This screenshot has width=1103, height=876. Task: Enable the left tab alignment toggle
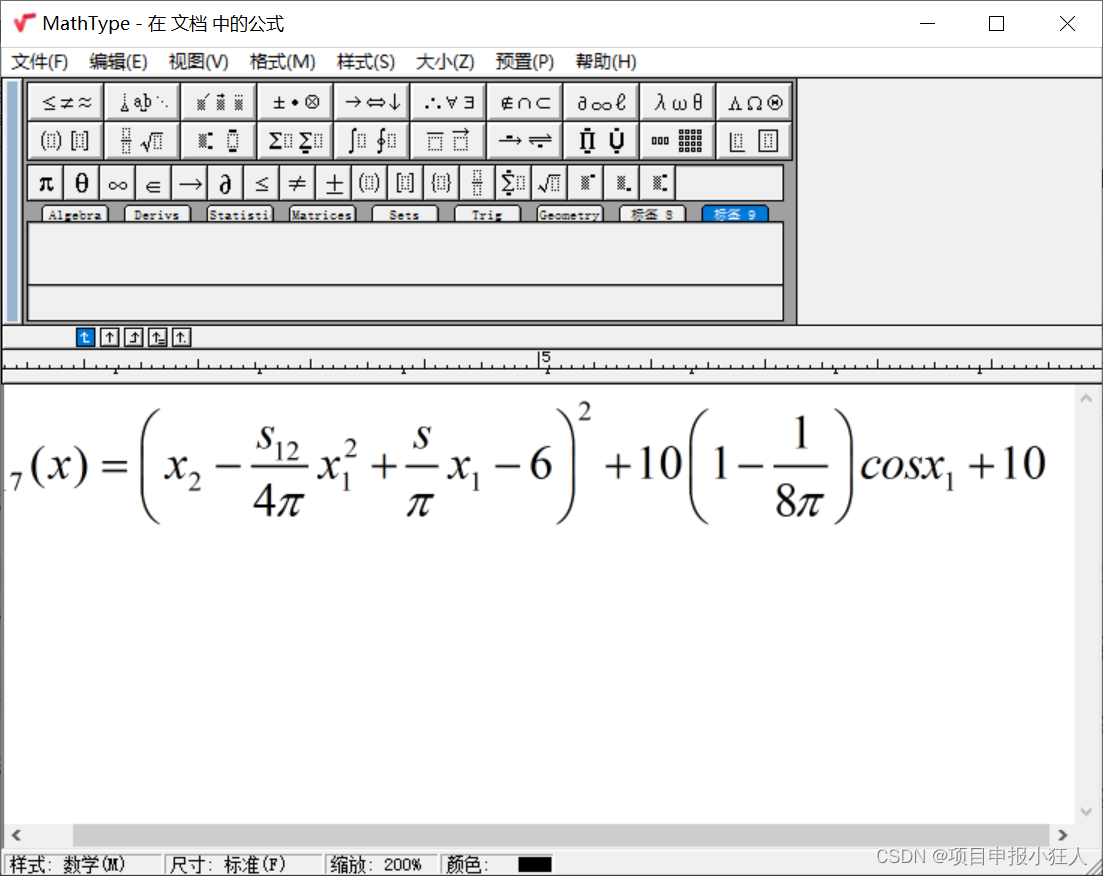click(x=85, y=337)
